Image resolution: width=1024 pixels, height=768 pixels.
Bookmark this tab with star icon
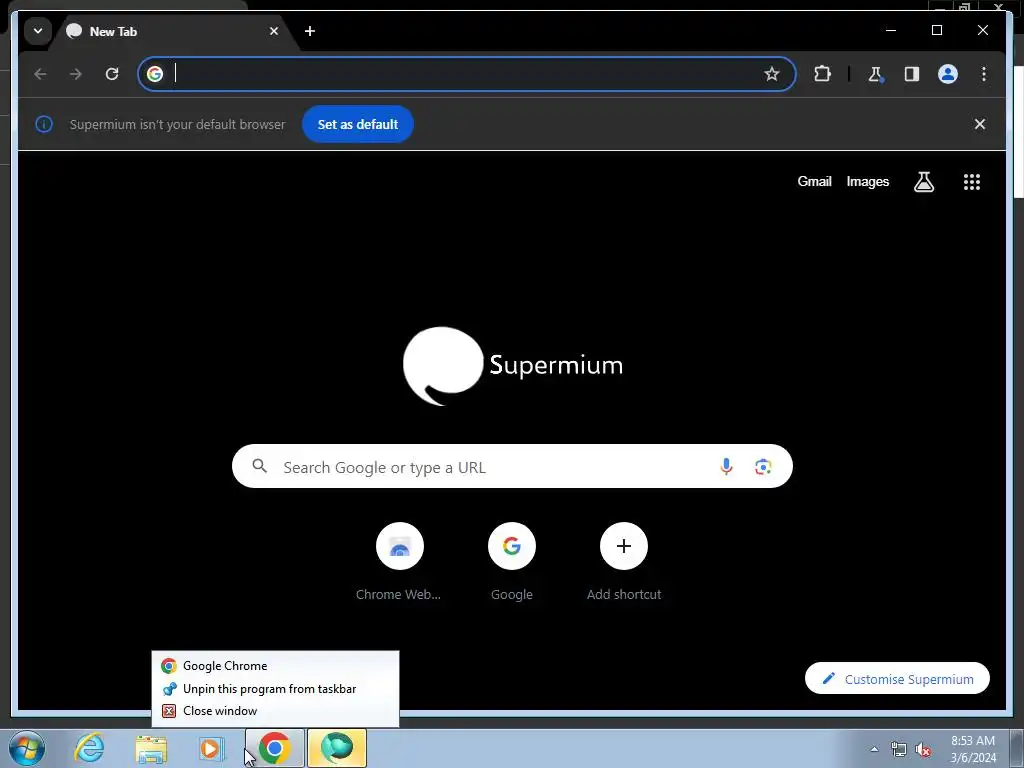772,74
